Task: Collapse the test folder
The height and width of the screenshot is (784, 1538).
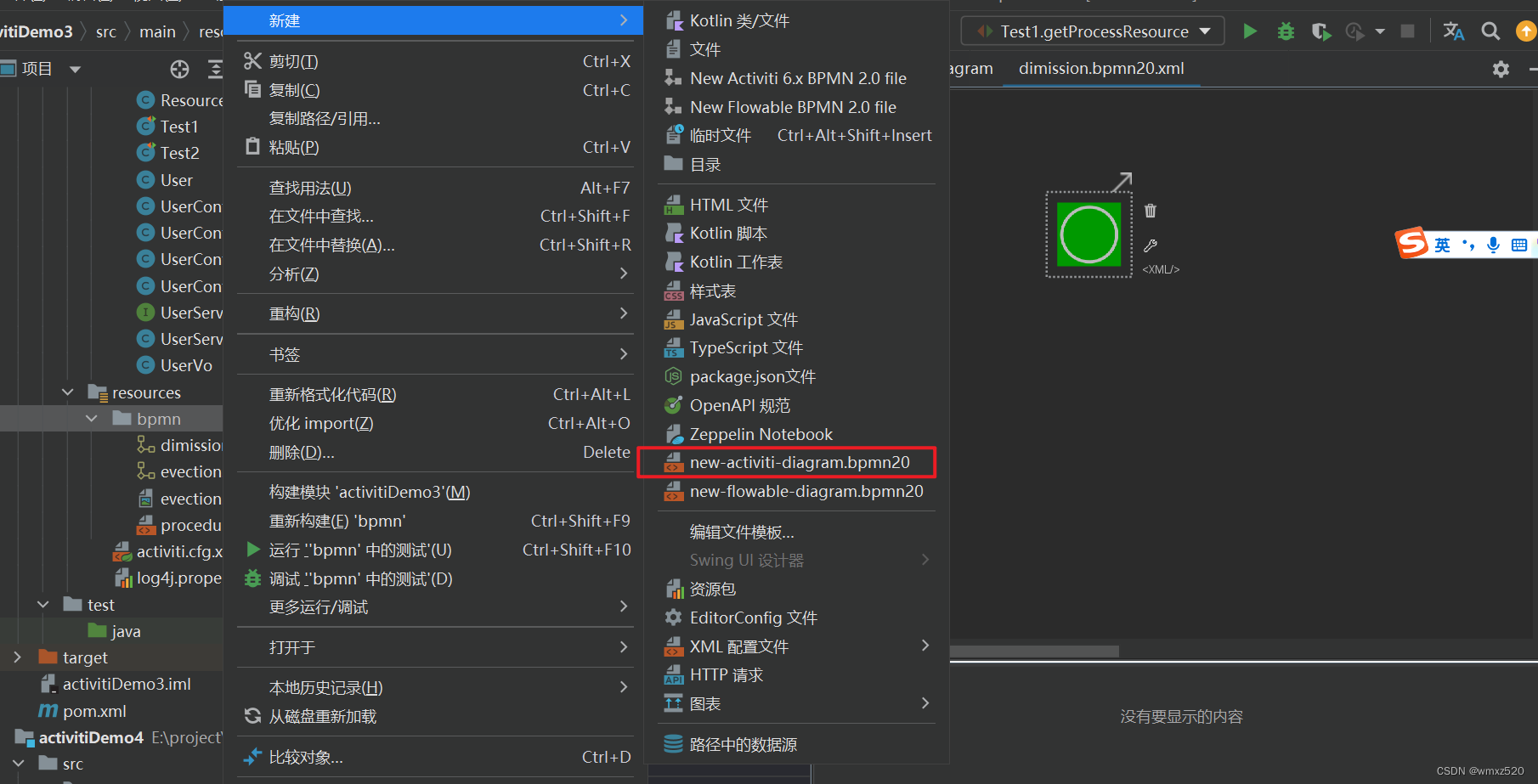Action: (43, 605)
